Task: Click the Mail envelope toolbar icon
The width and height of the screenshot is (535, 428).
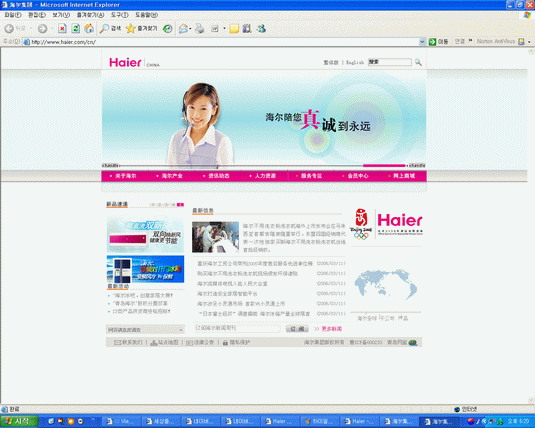Action: [x=184, y=29]
